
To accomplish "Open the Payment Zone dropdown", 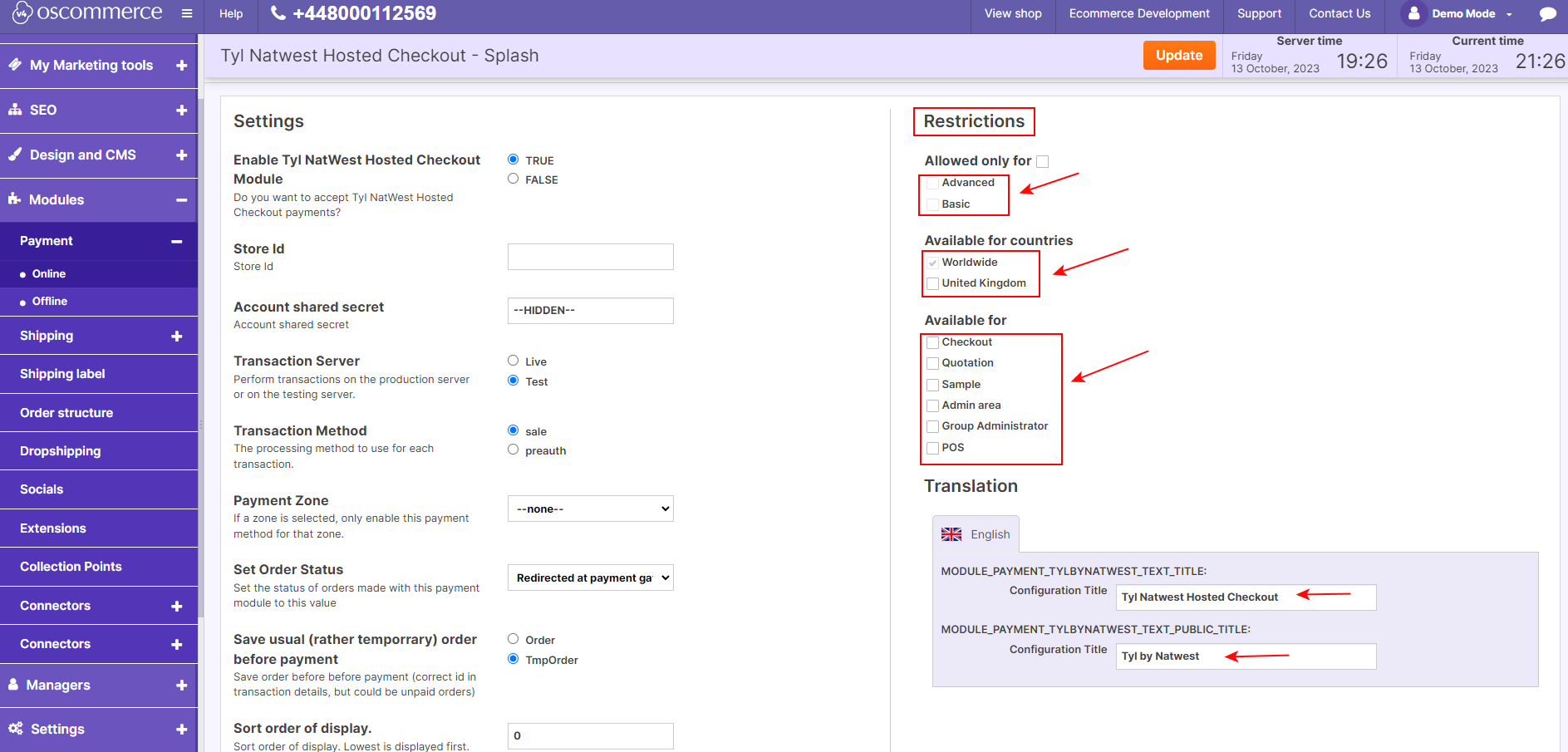I will pyautogui.click(x=590, y=508).
